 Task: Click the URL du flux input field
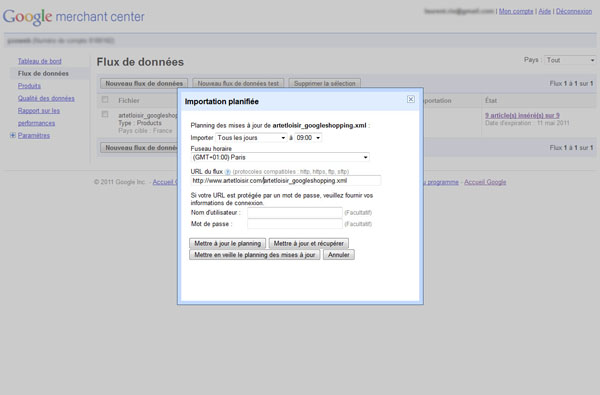coord(285,181)
